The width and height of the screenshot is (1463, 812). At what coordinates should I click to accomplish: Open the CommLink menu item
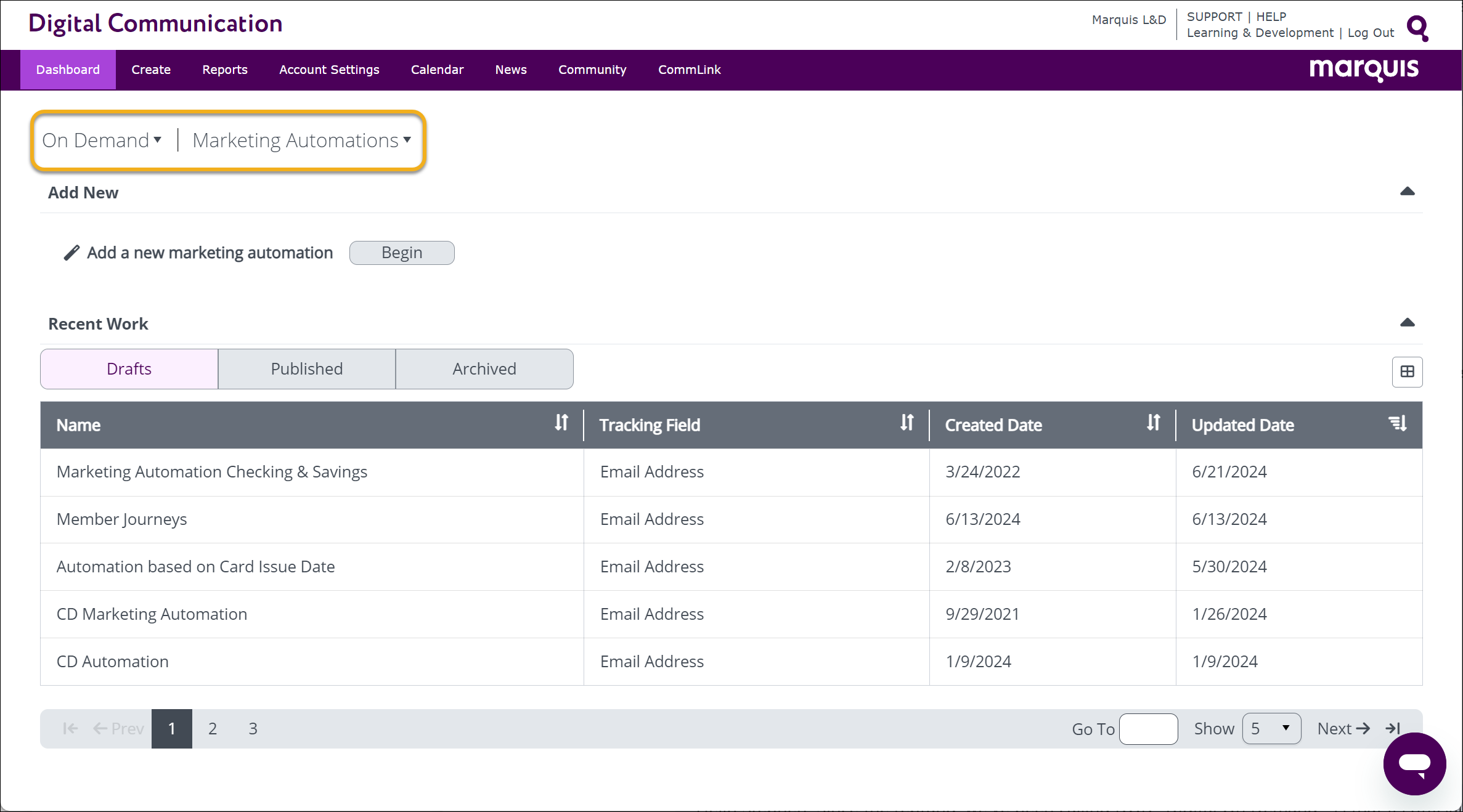tap(689, 70)
